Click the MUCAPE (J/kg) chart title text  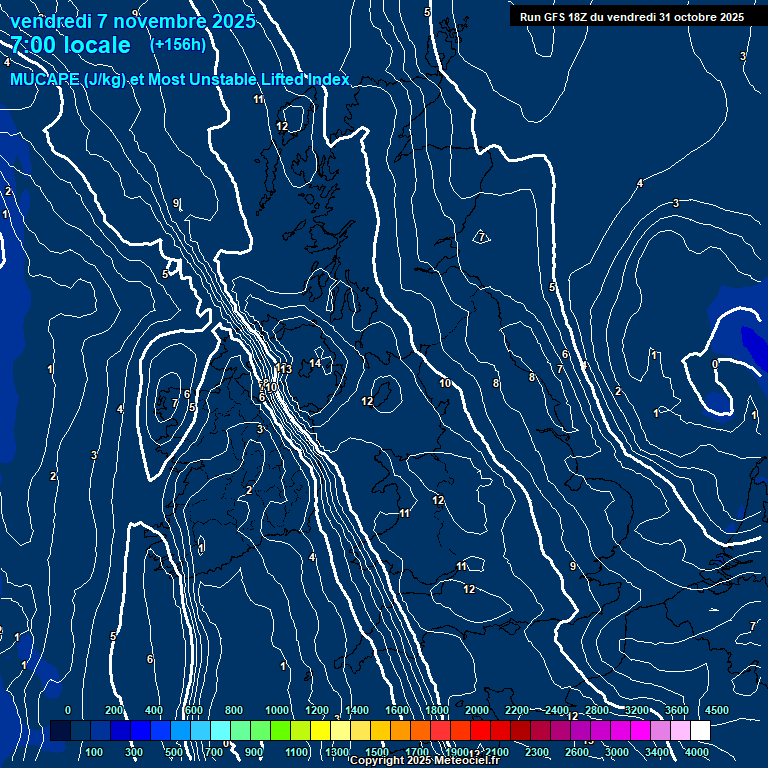tap(180, 79)
